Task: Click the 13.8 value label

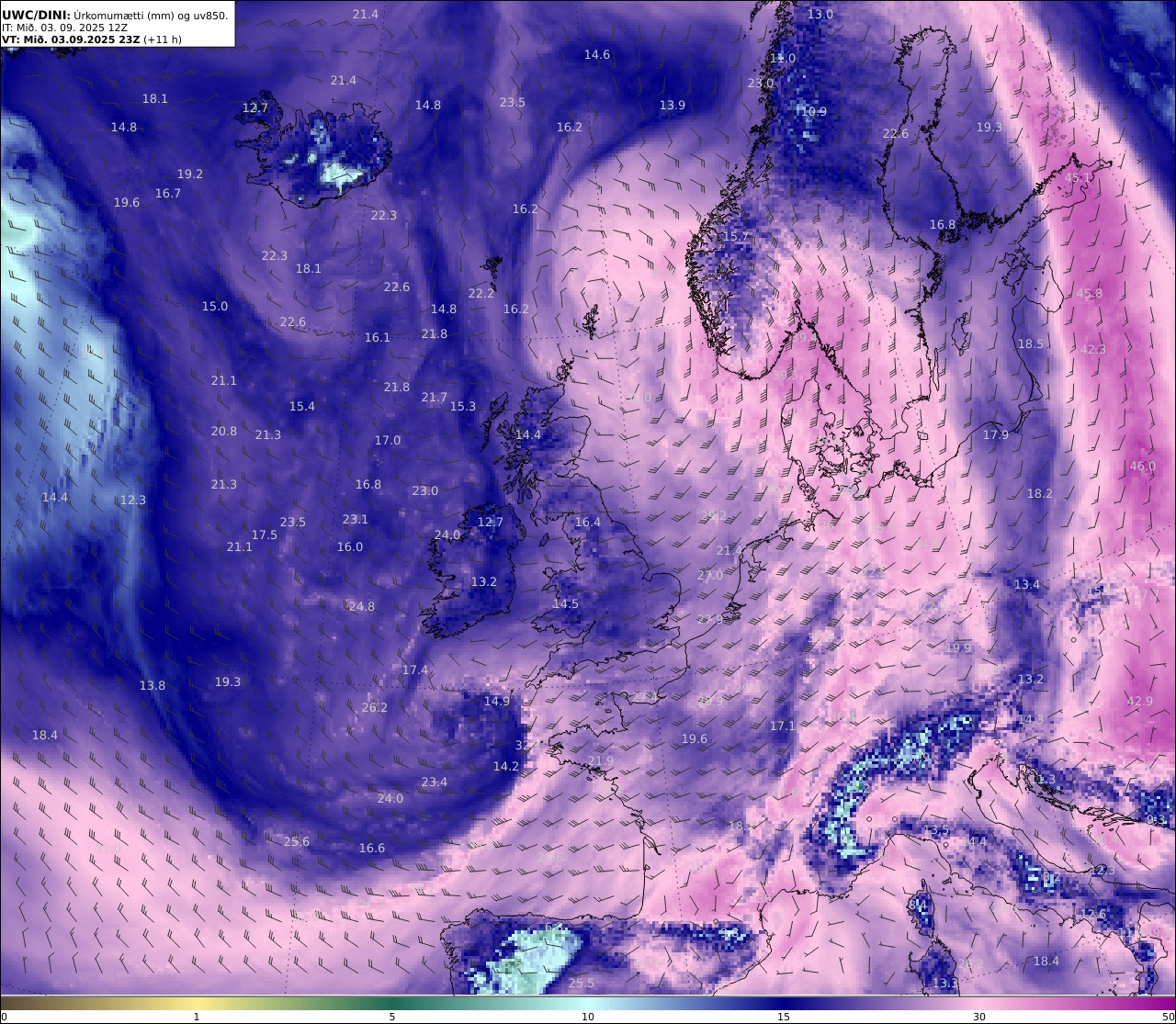Action: point(153,686)
